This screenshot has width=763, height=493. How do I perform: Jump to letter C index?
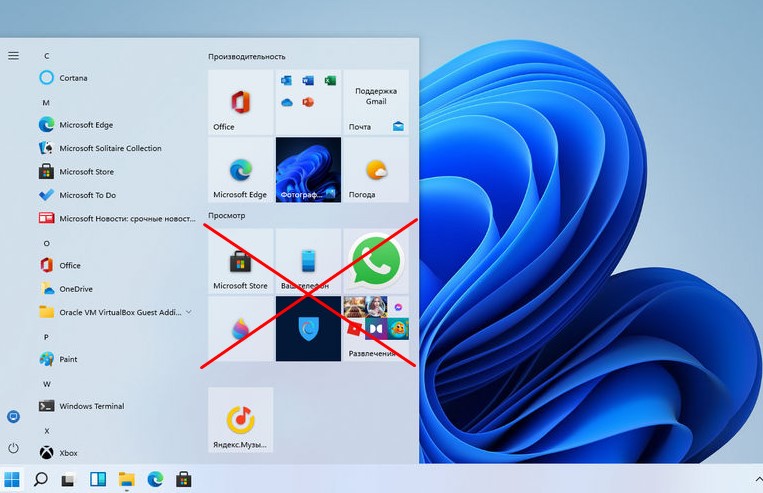point(46,56)
